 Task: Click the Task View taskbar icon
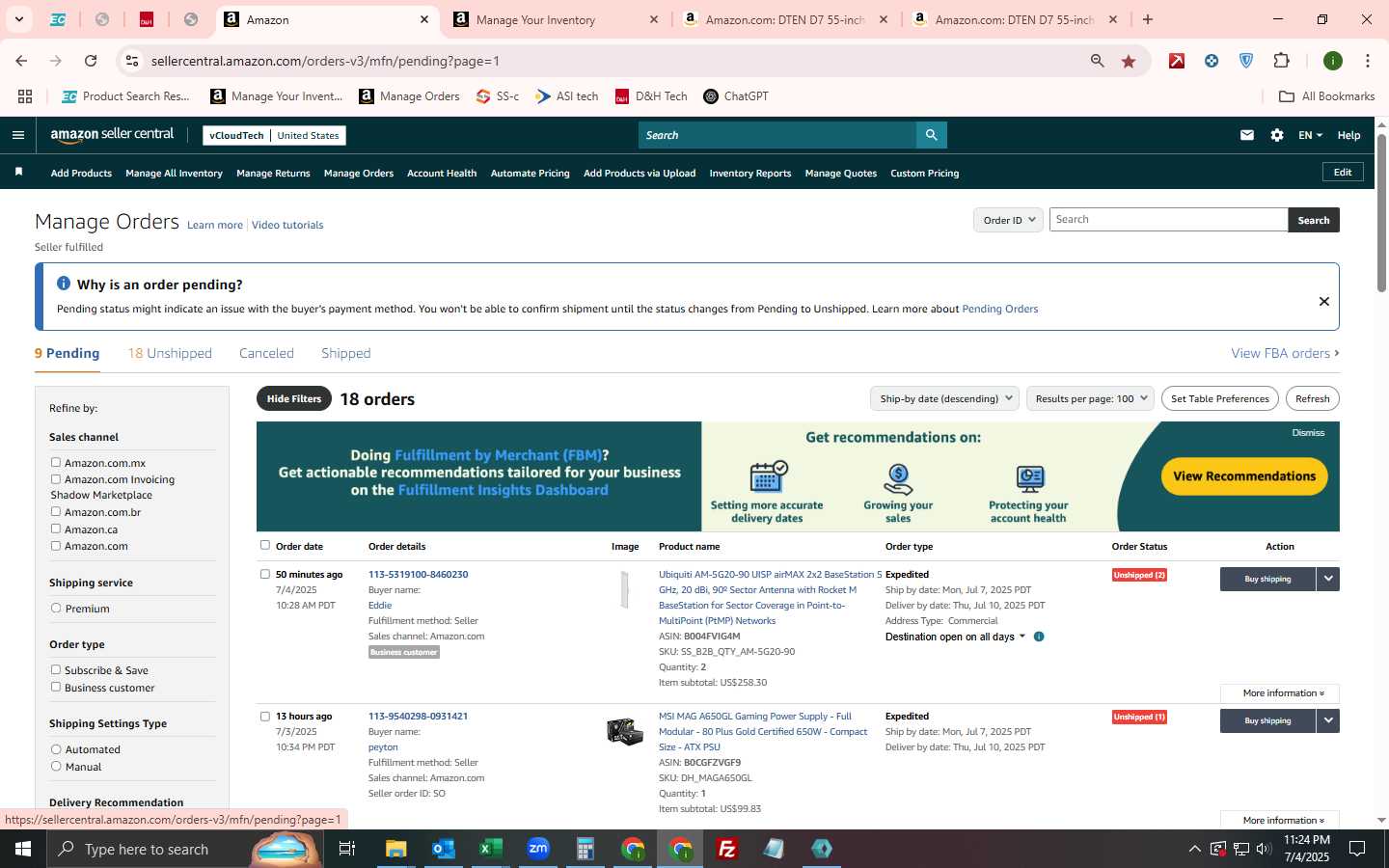[x=347, y=849]
